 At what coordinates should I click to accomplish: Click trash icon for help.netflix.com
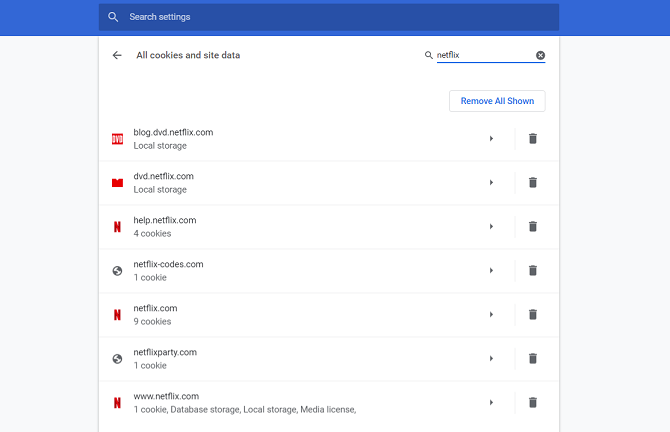coord(532,227)
